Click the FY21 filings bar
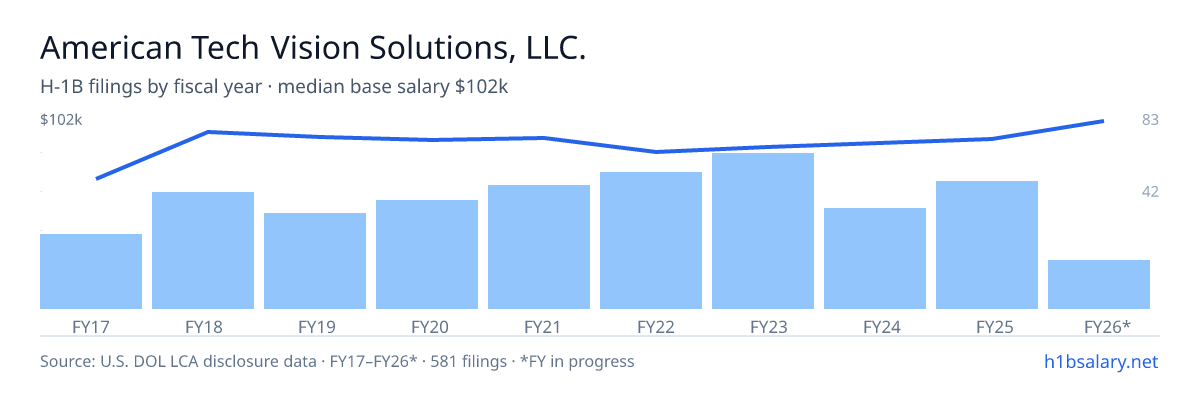Image resolution: width=1200 pixels, height=400 pixels. pyautogui.click(x=539, y=247)
